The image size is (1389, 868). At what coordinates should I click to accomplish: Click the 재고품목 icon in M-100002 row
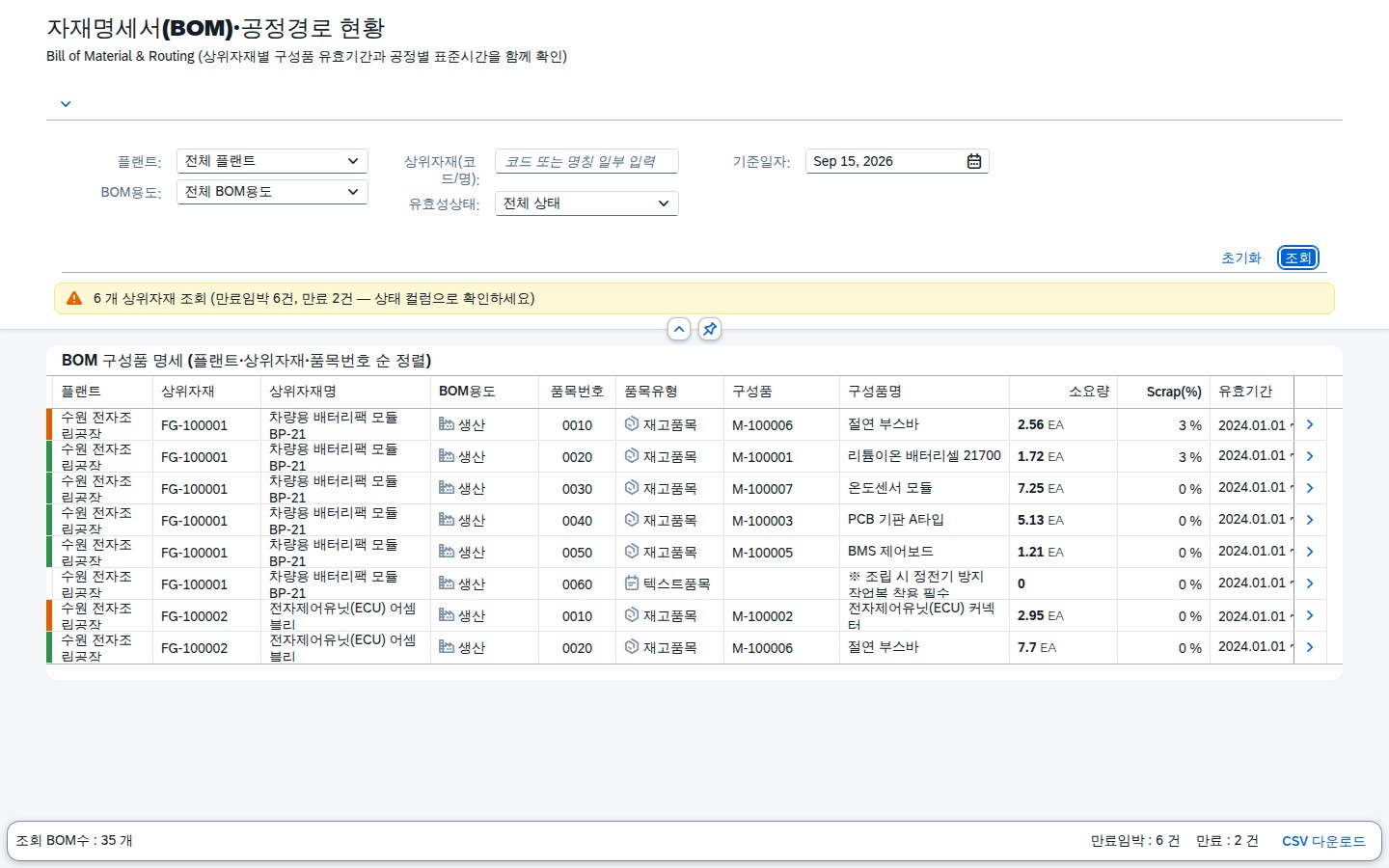point(632,614)
